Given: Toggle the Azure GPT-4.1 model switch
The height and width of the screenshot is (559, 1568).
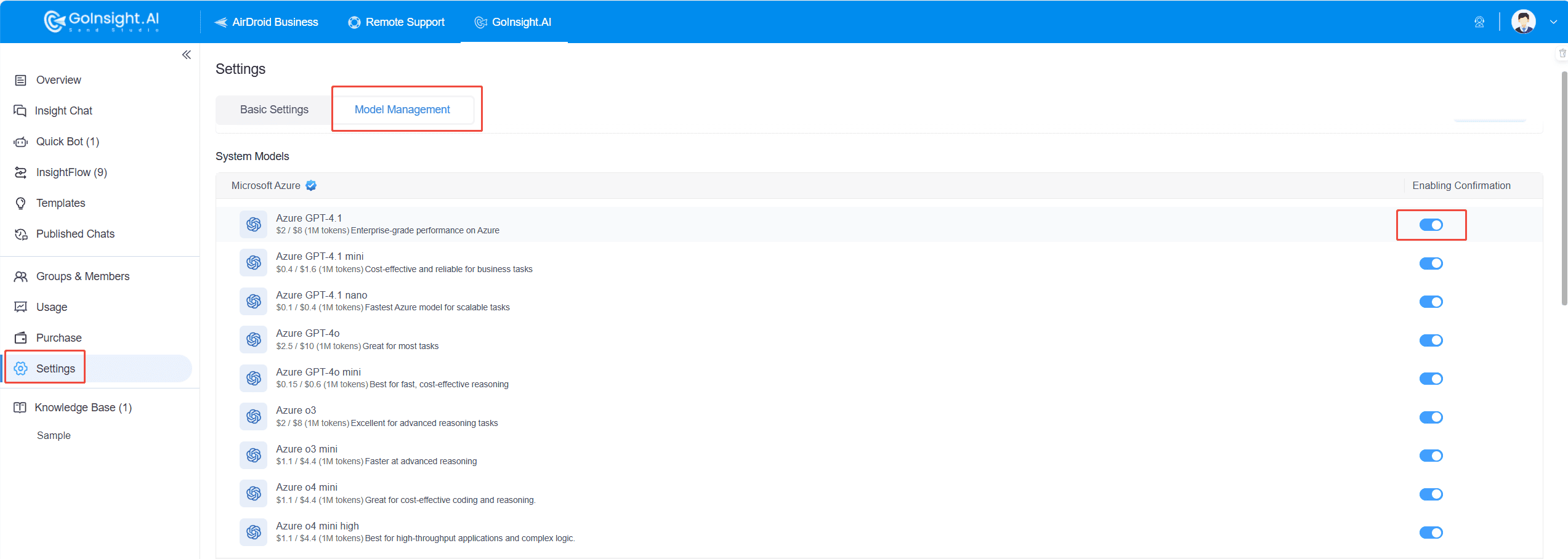Looking at the screenshot, I should [1431, 225].
